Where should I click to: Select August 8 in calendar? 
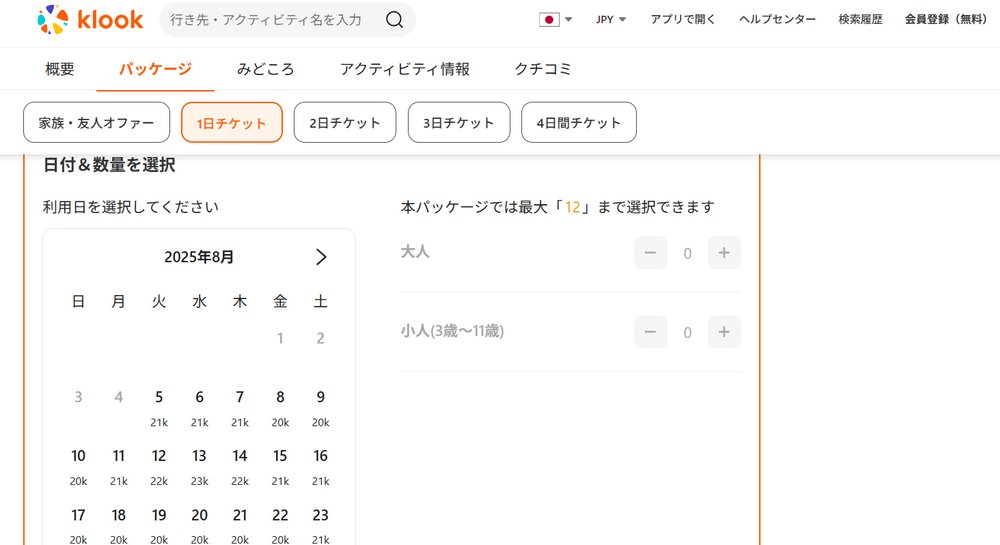tap(280, 408)
